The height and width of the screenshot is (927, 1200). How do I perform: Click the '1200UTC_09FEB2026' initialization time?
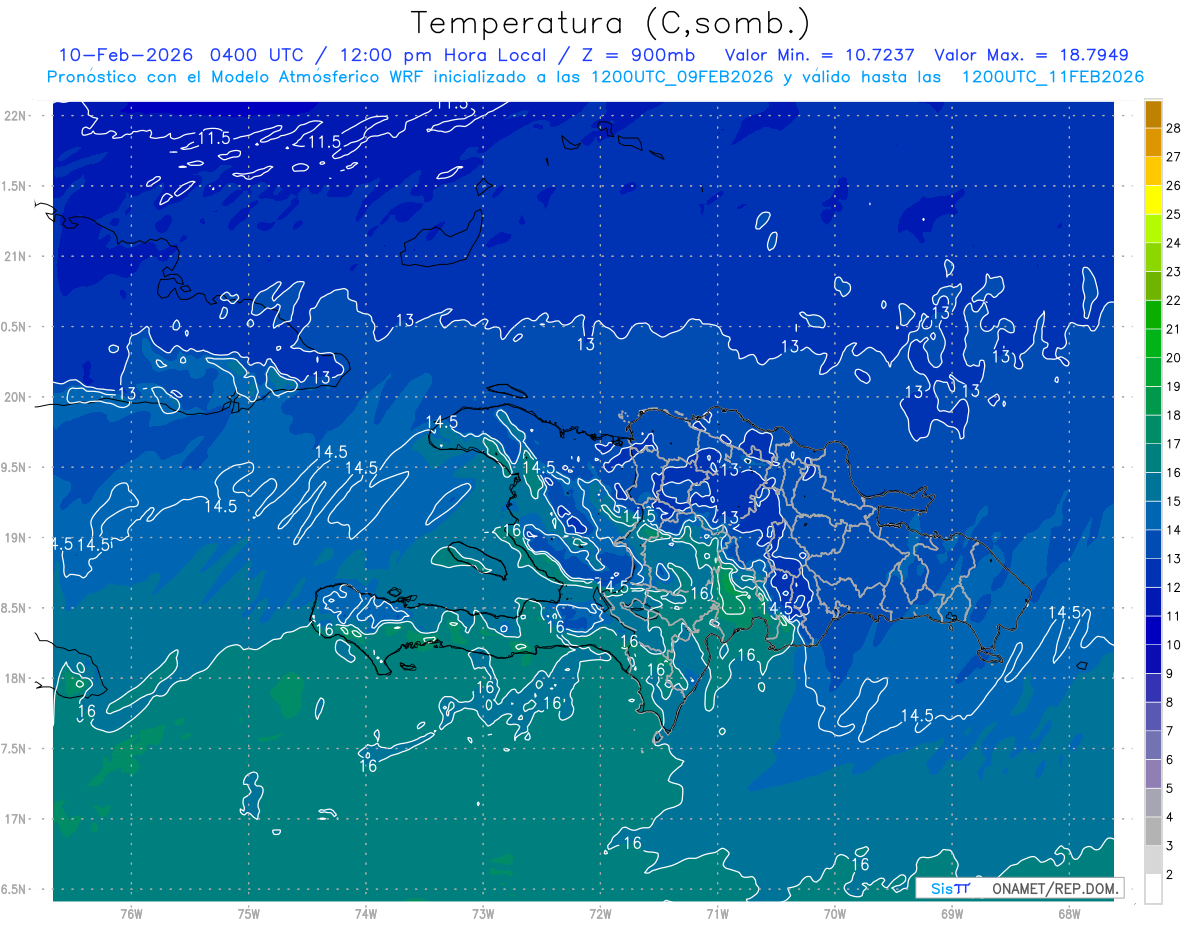[x=682, y=77]
